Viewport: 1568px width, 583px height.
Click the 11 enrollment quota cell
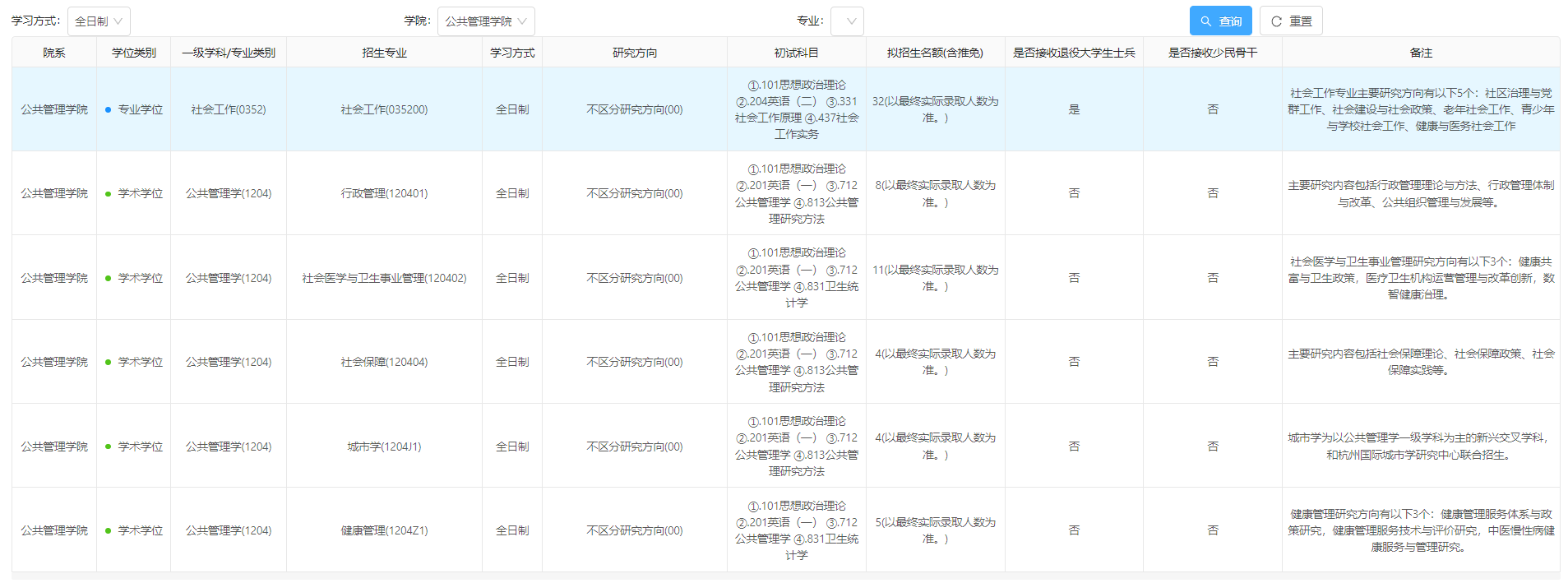tap(936, 278)
